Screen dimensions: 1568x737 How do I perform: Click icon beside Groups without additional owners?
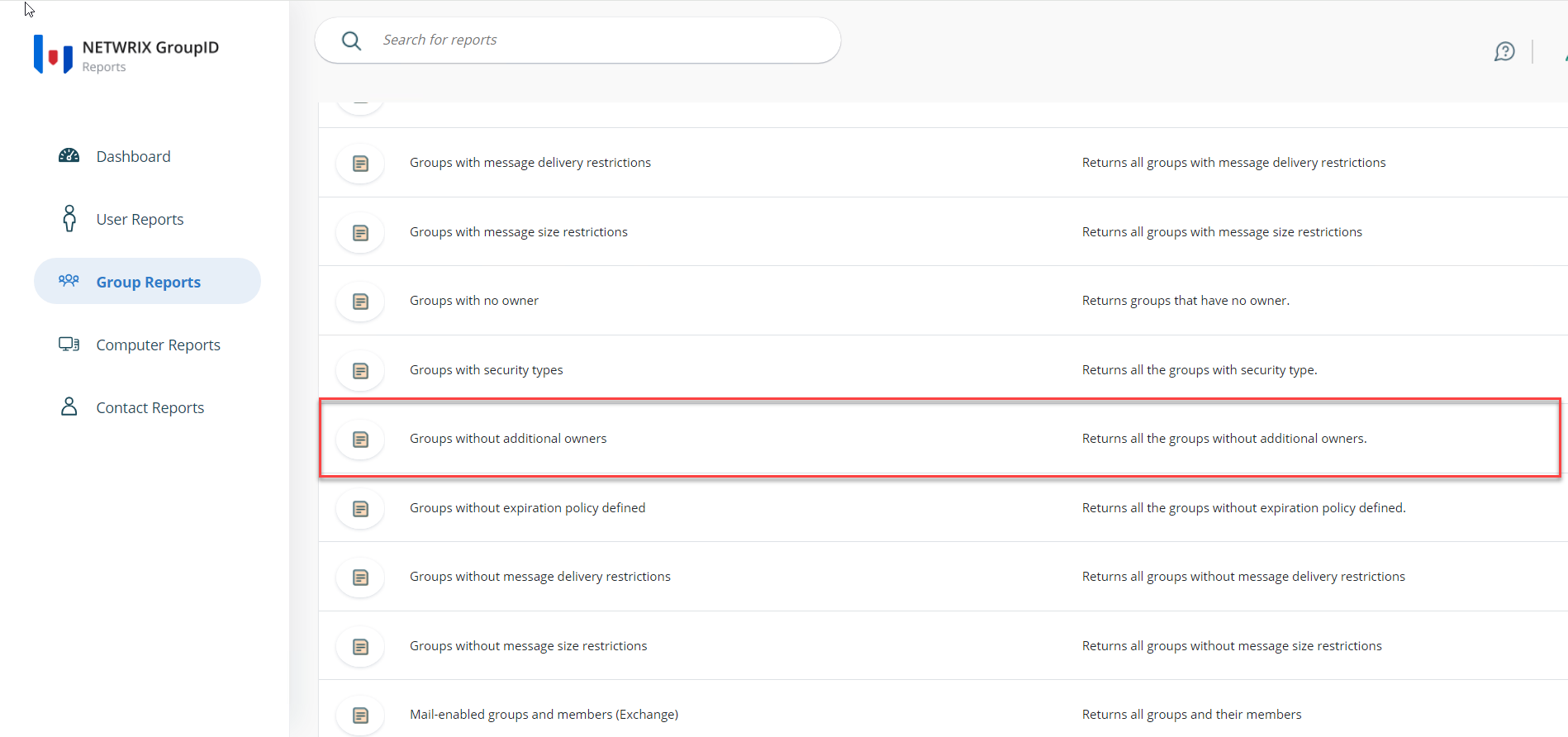click(x=360, y=440)
